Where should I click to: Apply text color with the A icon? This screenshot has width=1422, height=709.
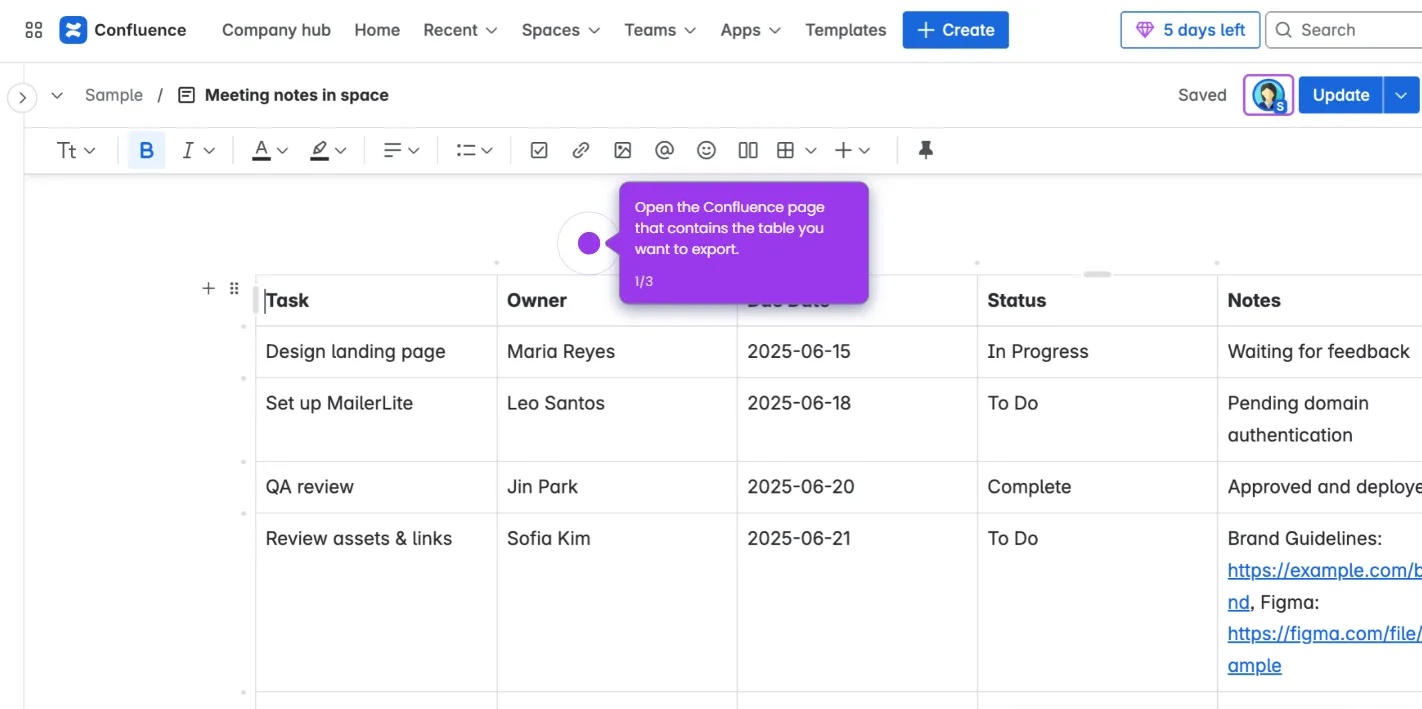pyautogui.click(x=261, y=150)
